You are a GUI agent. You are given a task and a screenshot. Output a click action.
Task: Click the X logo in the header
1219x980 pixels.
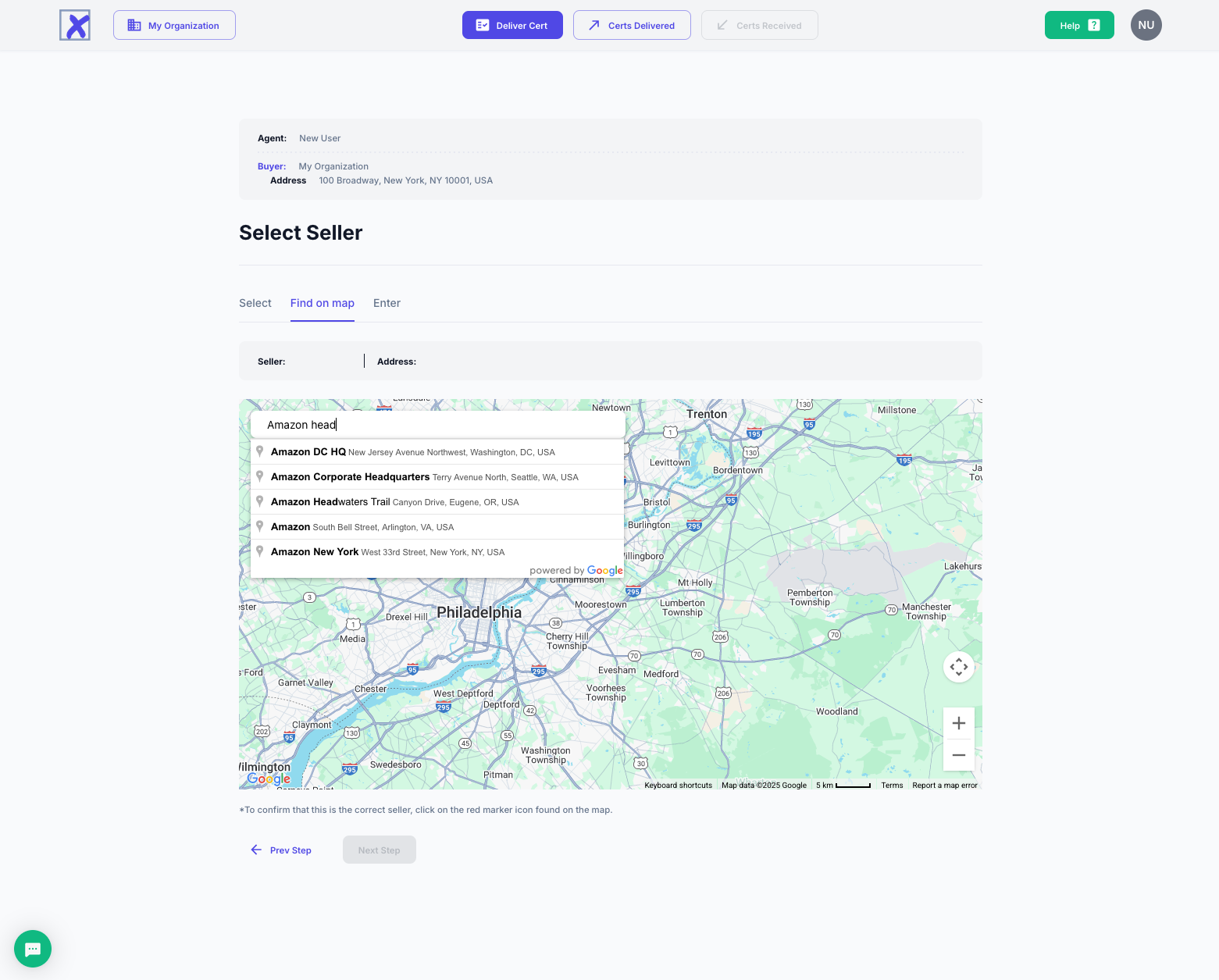75,25
